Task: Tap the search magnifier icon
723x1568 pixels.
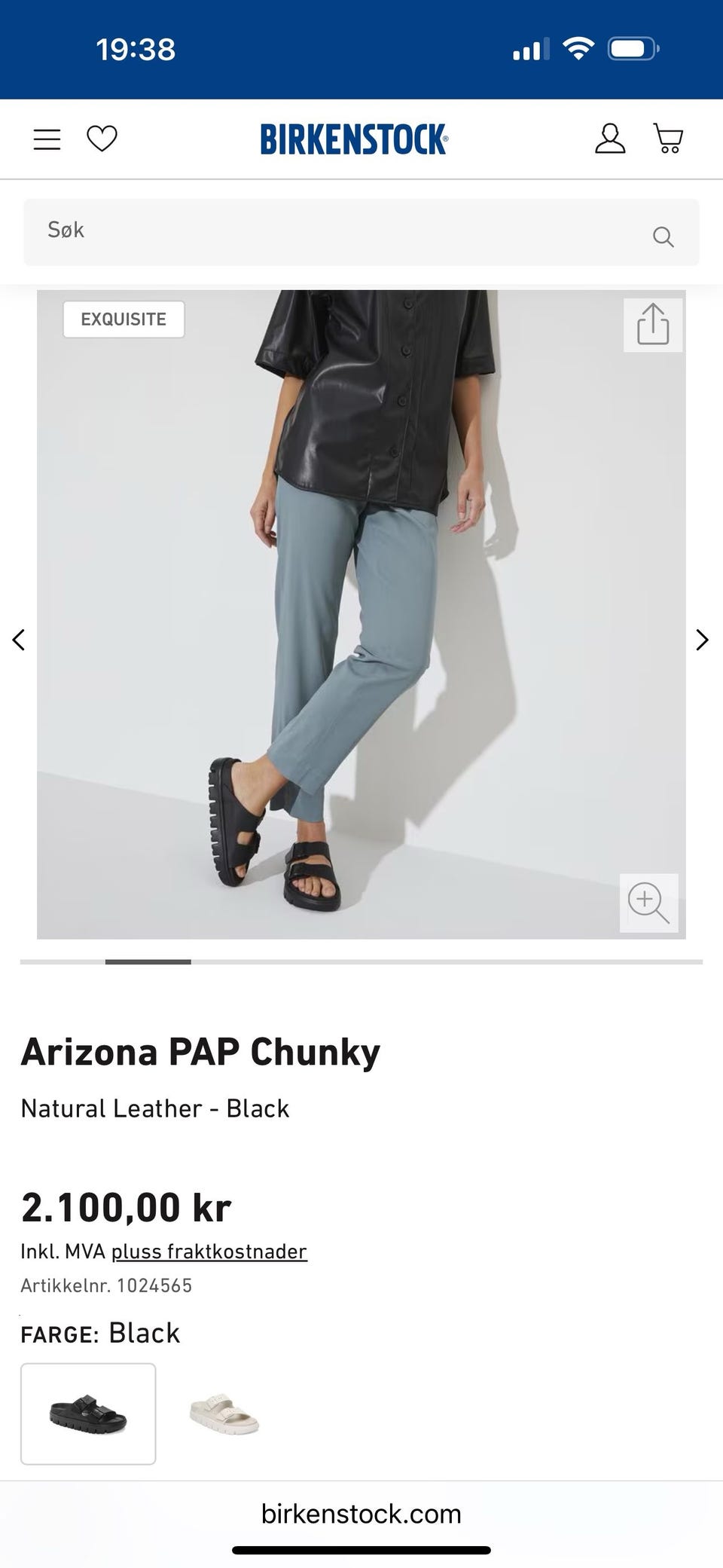Action: coord(663,237)
